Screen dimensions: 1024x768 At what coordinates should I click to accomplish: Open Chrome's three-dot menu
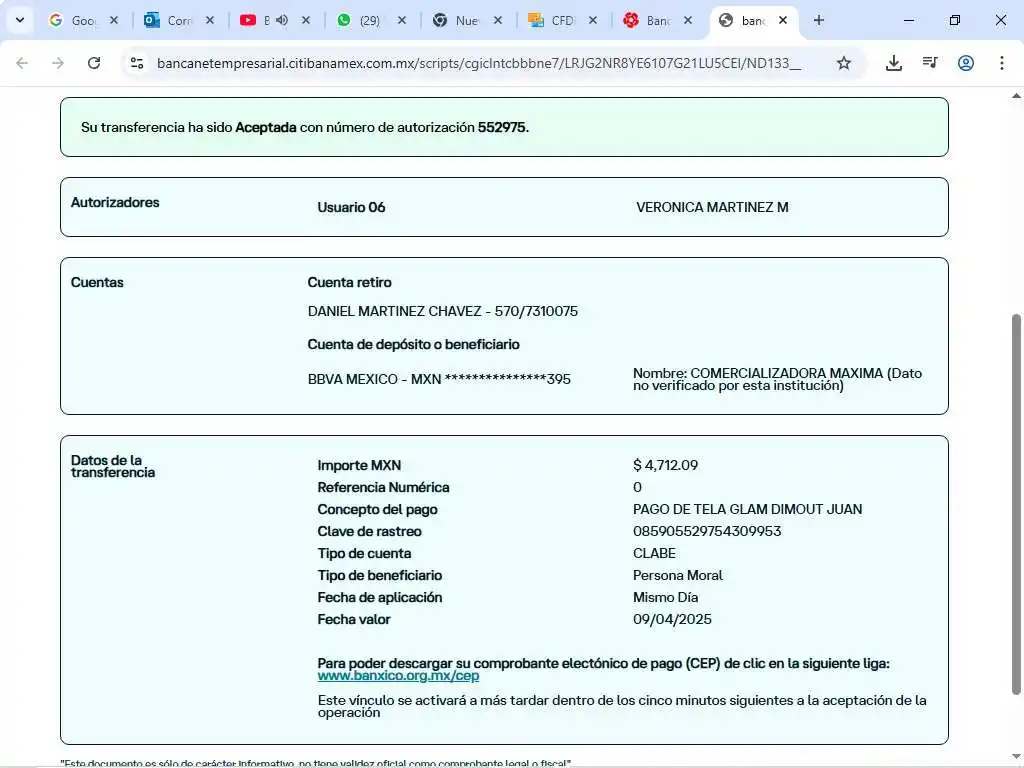[x=1002, y=63]
